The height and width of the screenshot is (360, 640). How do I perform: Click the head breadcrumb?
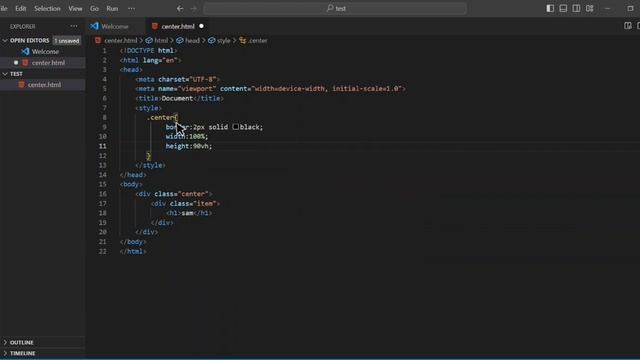click(192, 40)
